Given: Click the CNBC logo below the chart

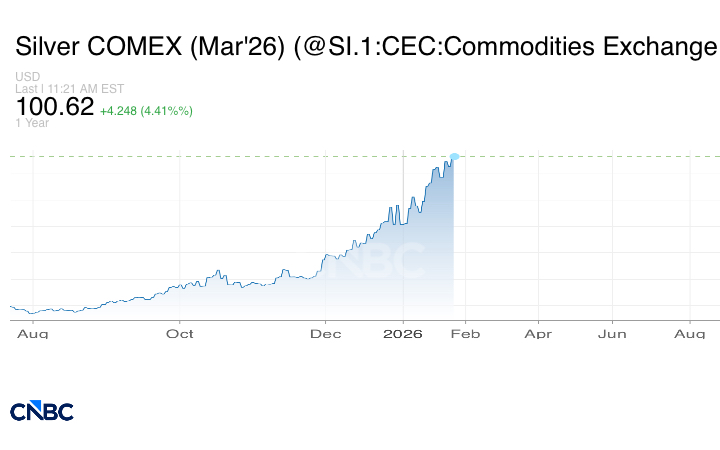Looking at the screenshot, I should [41, 411].
